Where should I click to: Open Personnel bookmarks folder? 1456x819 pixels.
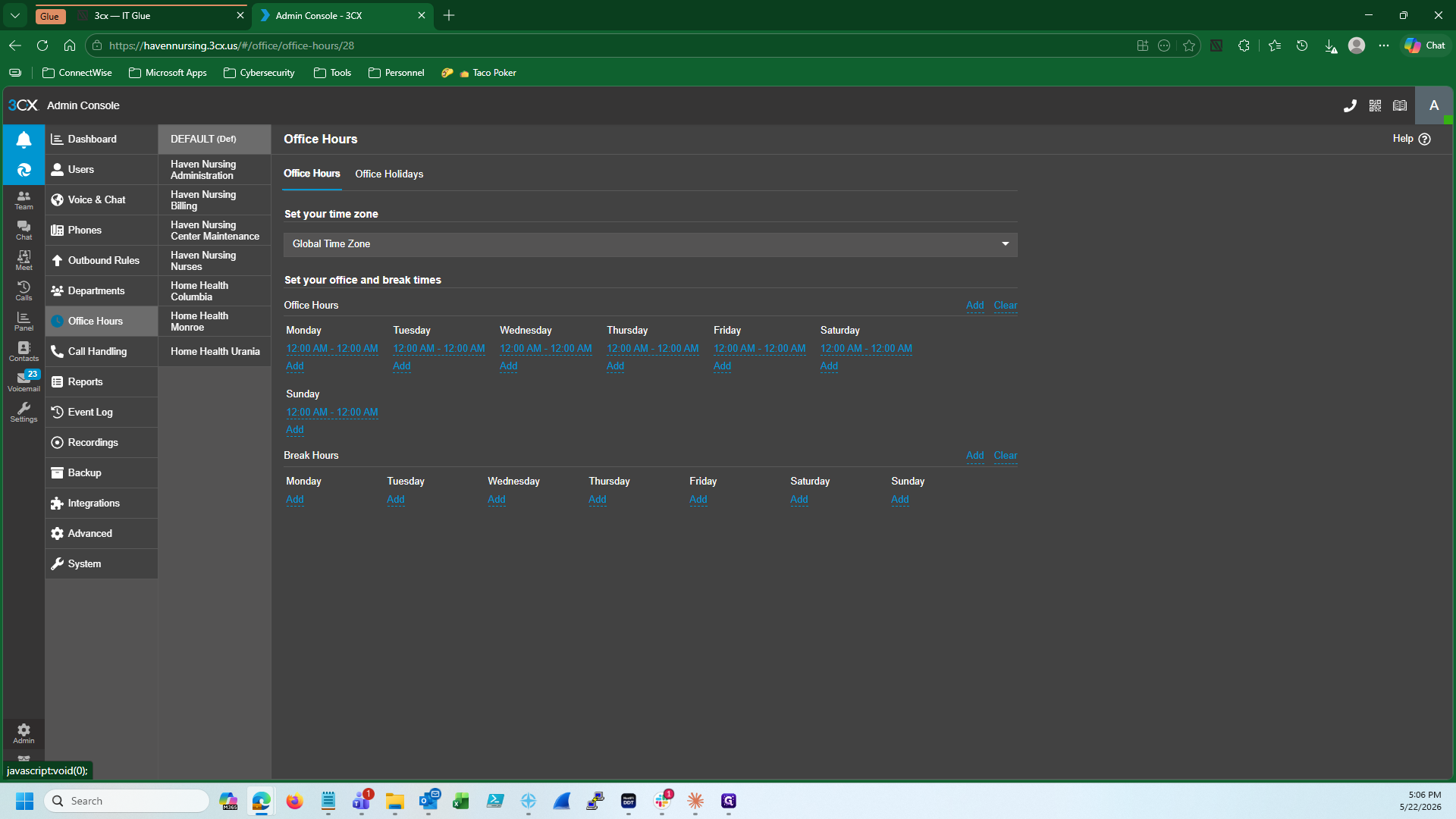(x=396, y=73)
